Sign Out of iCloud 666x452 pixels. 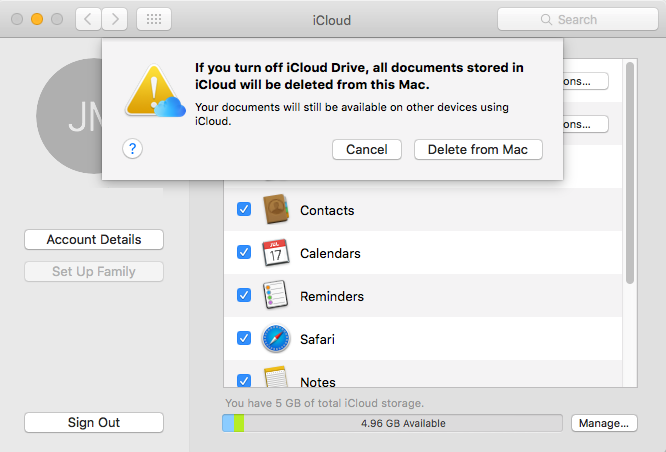point(94,422)
